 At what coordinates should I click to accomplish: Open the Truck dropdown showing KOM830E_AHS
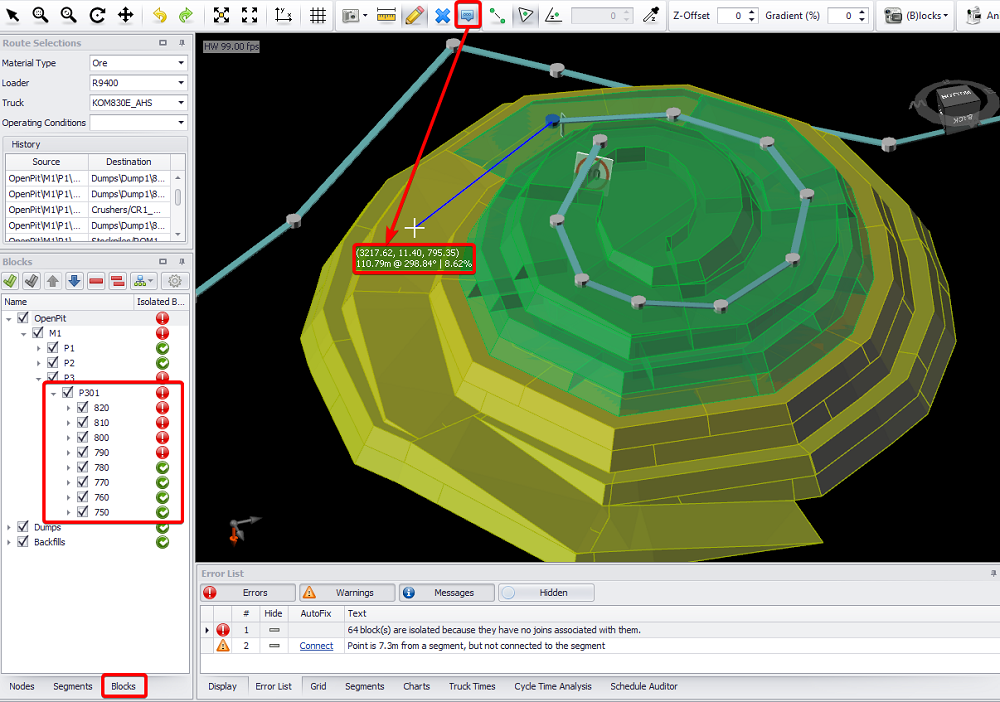(x=137, y=103)
